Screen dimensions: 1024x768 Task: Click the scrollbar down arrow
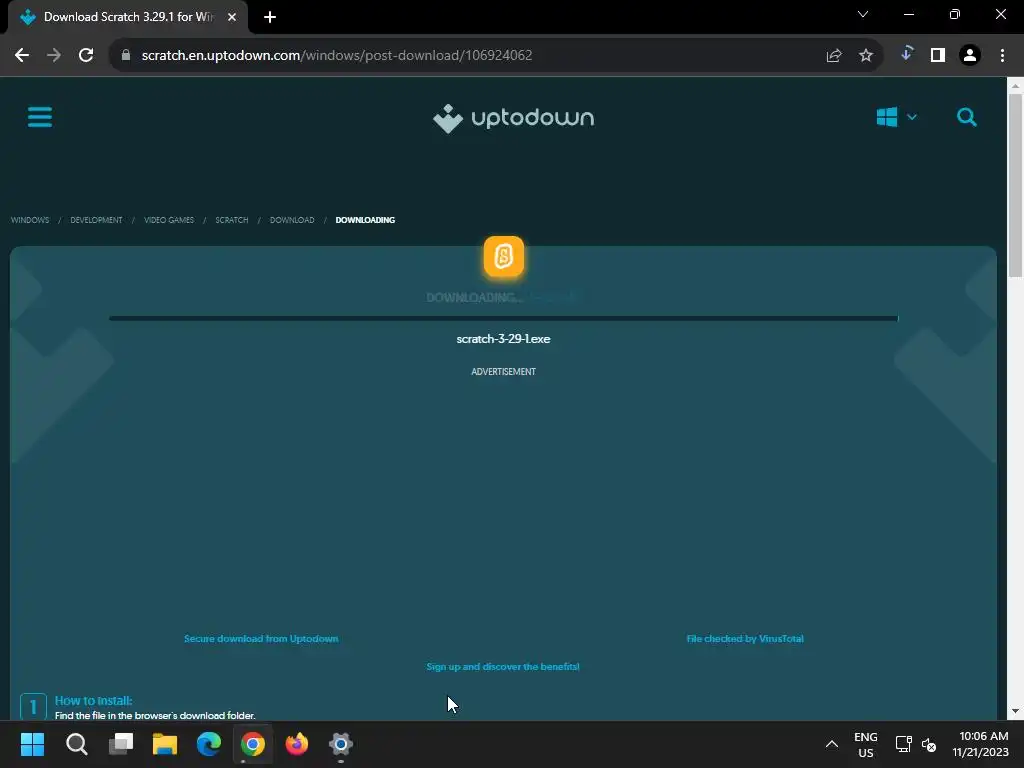click(1015, 711)
